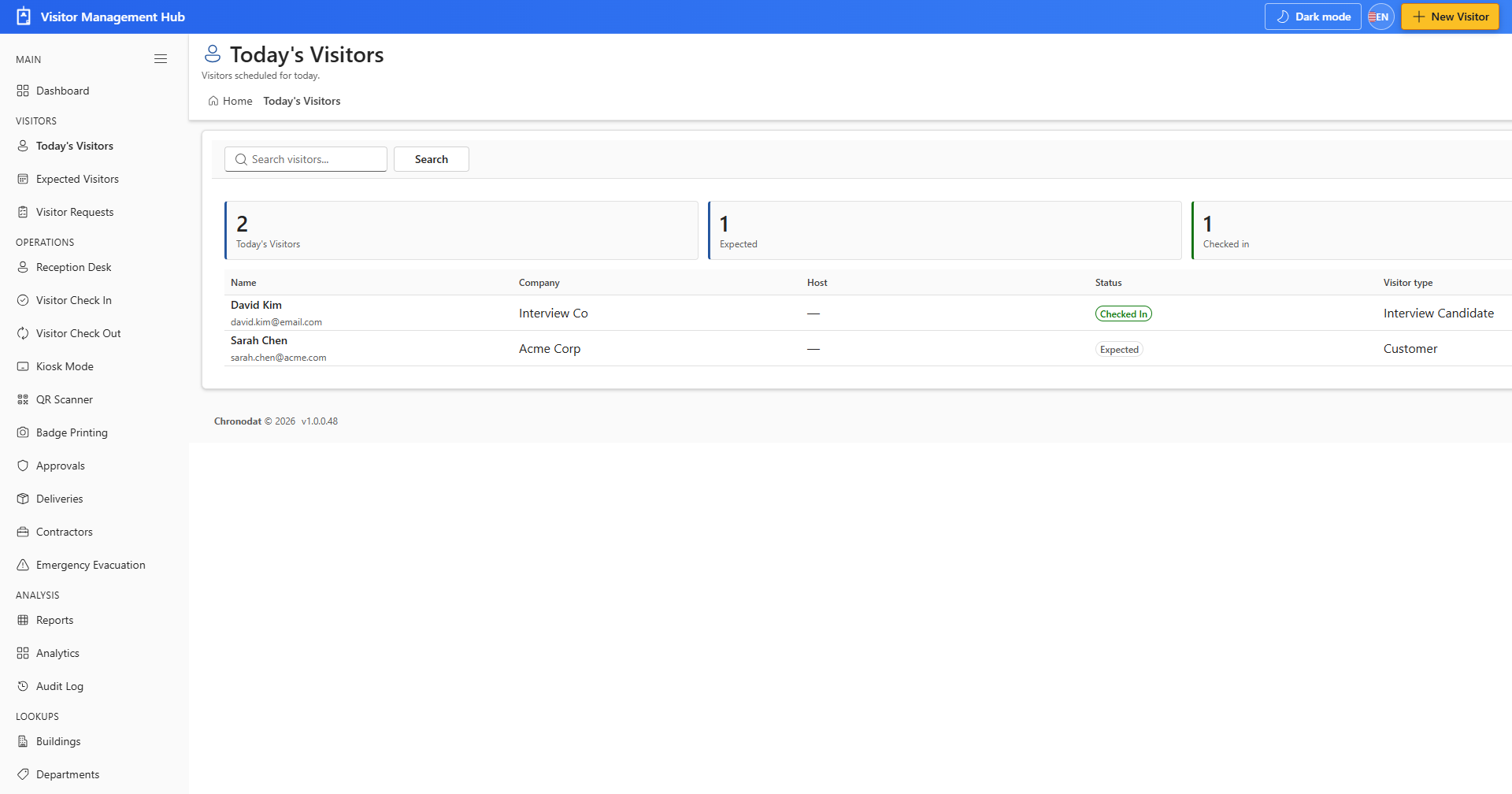
Task: Focus the Search visitors input field
Action: click(x=306, y=159)
